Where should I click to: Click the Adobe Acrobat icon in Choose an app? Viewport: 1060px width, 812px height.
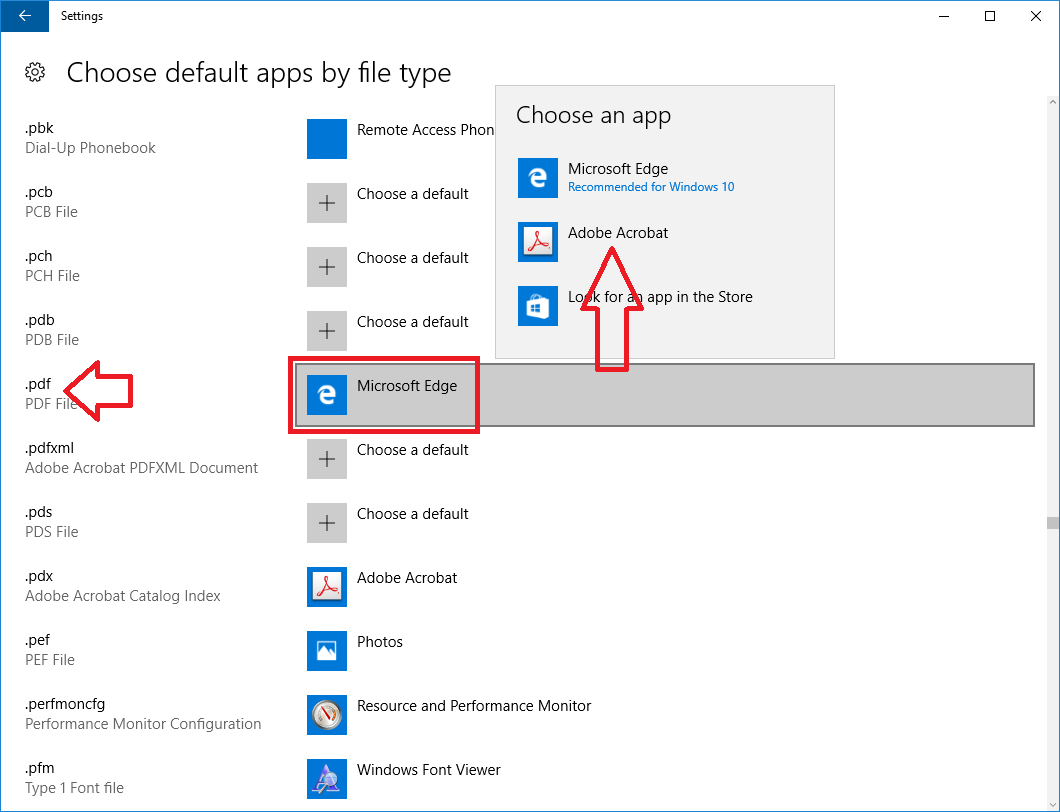537,242
